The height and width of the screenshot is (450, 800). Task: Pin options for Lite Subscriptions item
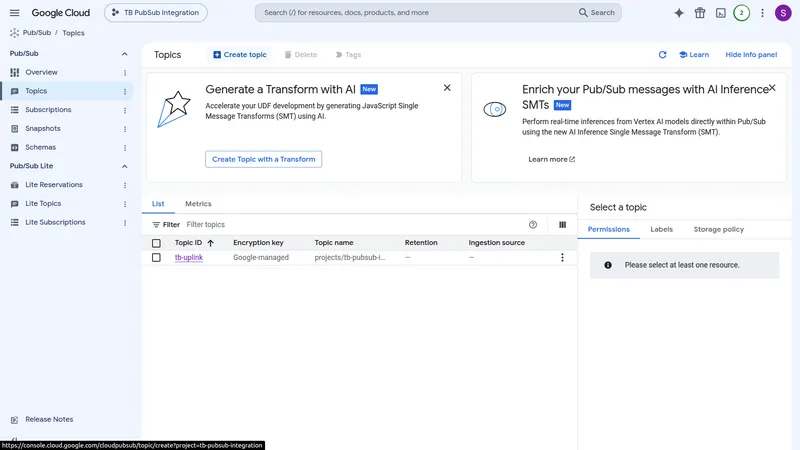point(125,223)
